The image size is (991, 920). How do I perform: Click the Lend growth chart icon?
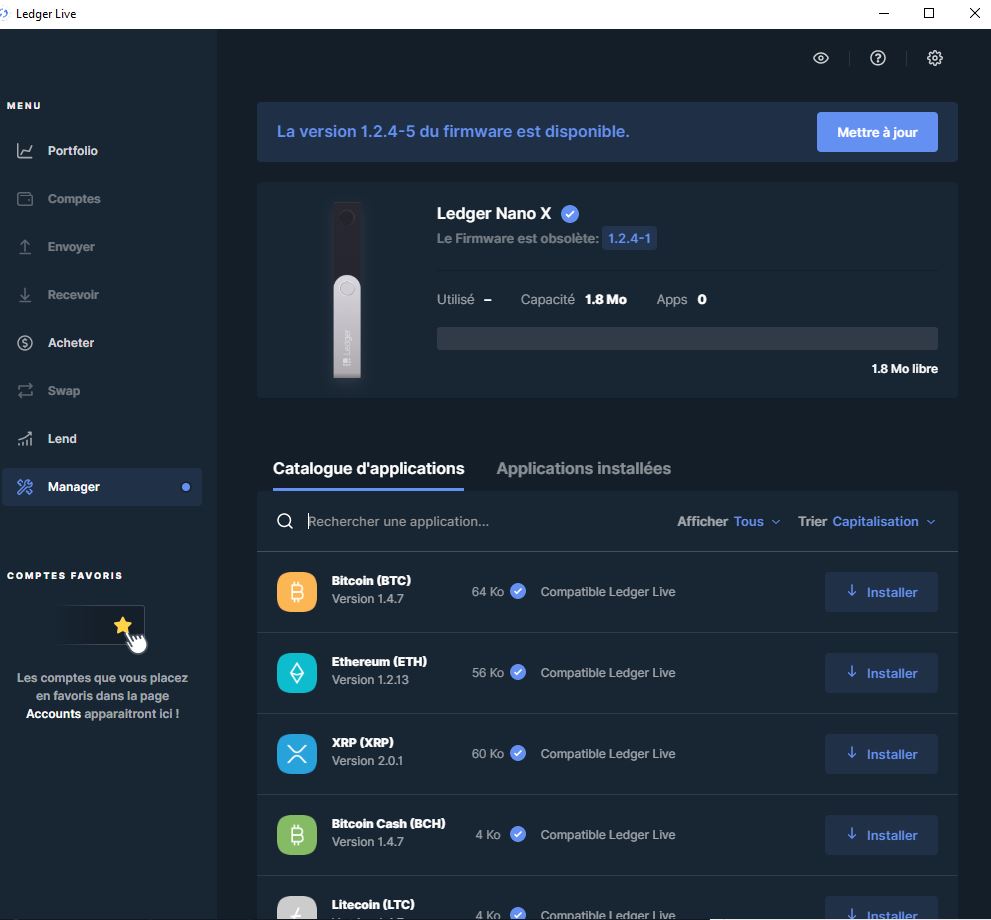coord(25,439)
